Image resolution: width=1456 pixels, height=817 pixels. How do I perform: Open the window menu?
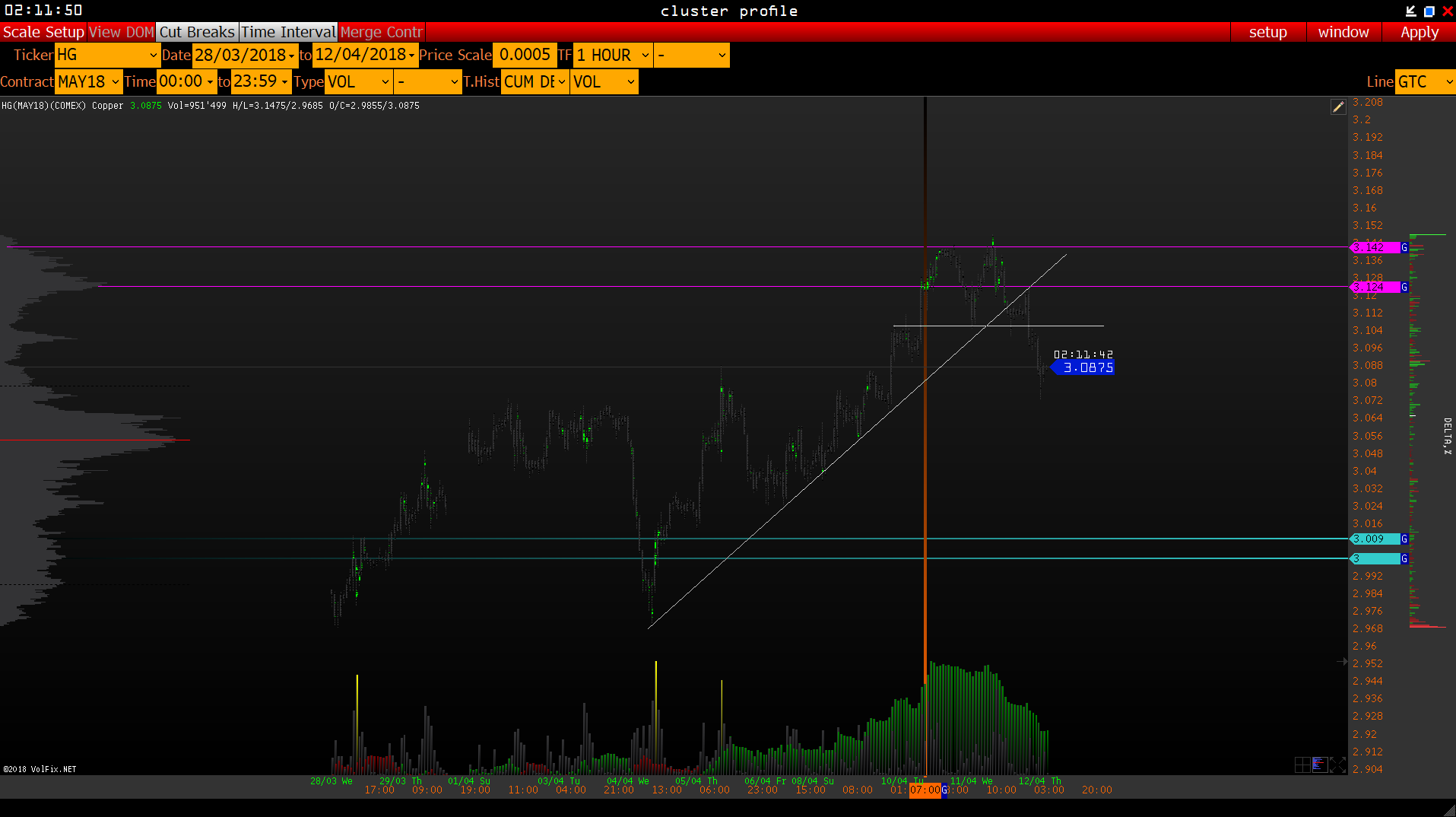[1343, 32]
